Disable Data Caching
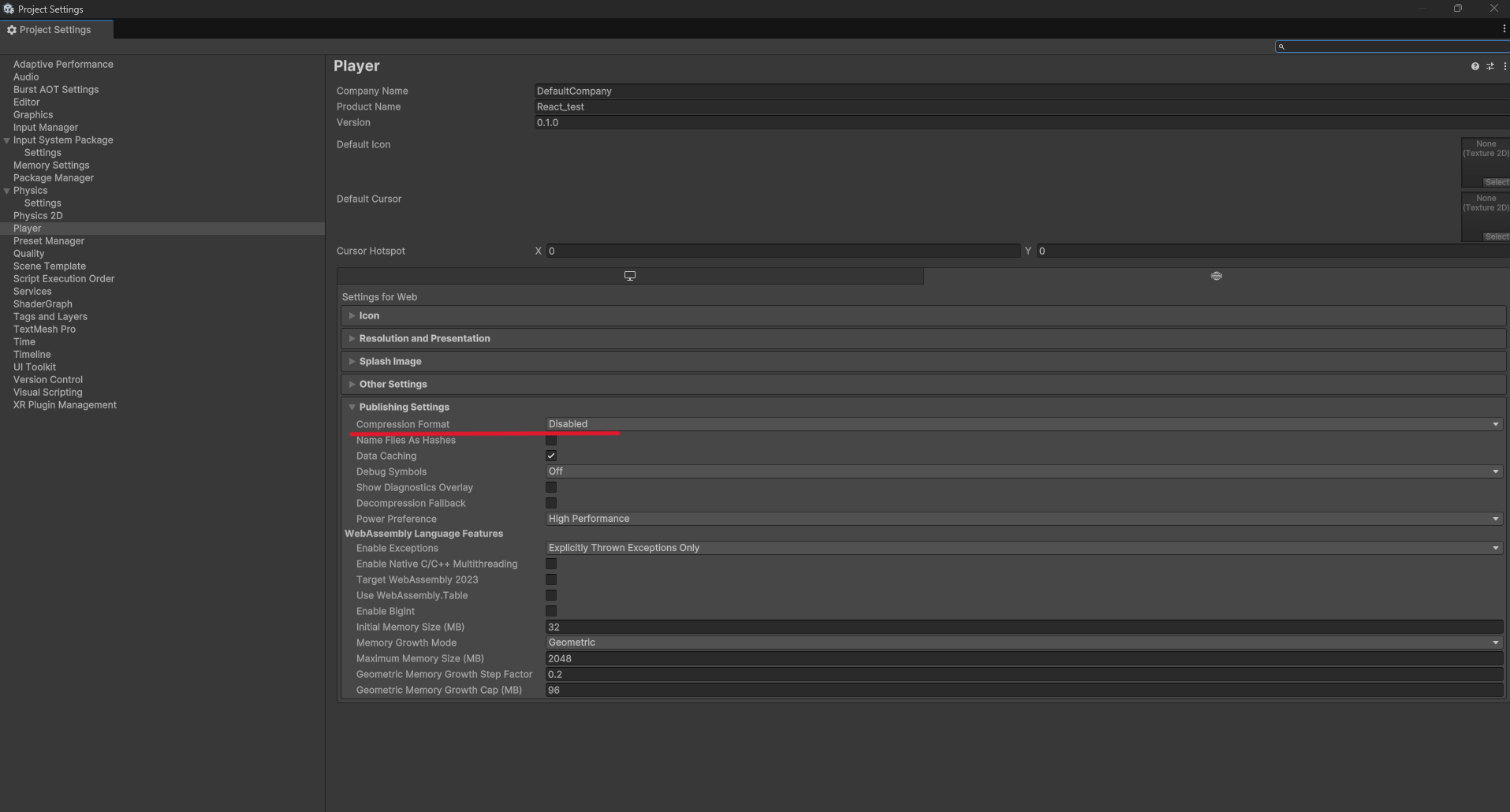Image resolution: width=1510 pixels, height=812 pixels. [550, 455]
